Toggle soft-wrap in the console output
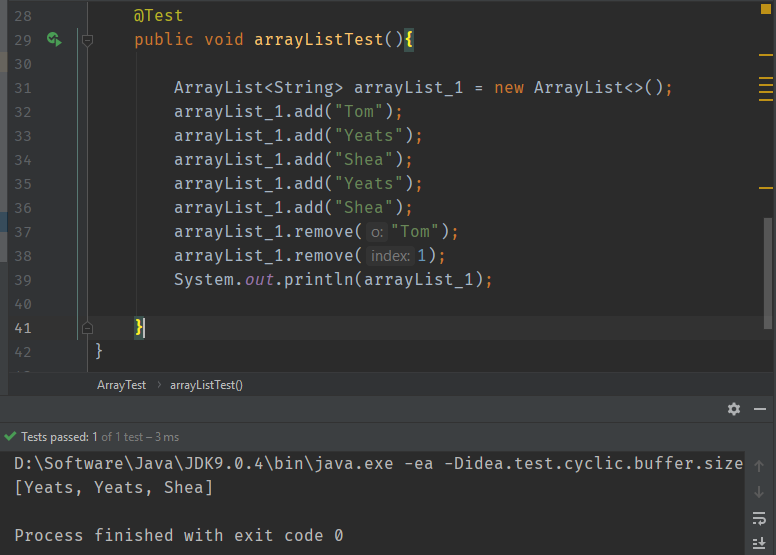 pyautogui.click(x=759, y=518)
